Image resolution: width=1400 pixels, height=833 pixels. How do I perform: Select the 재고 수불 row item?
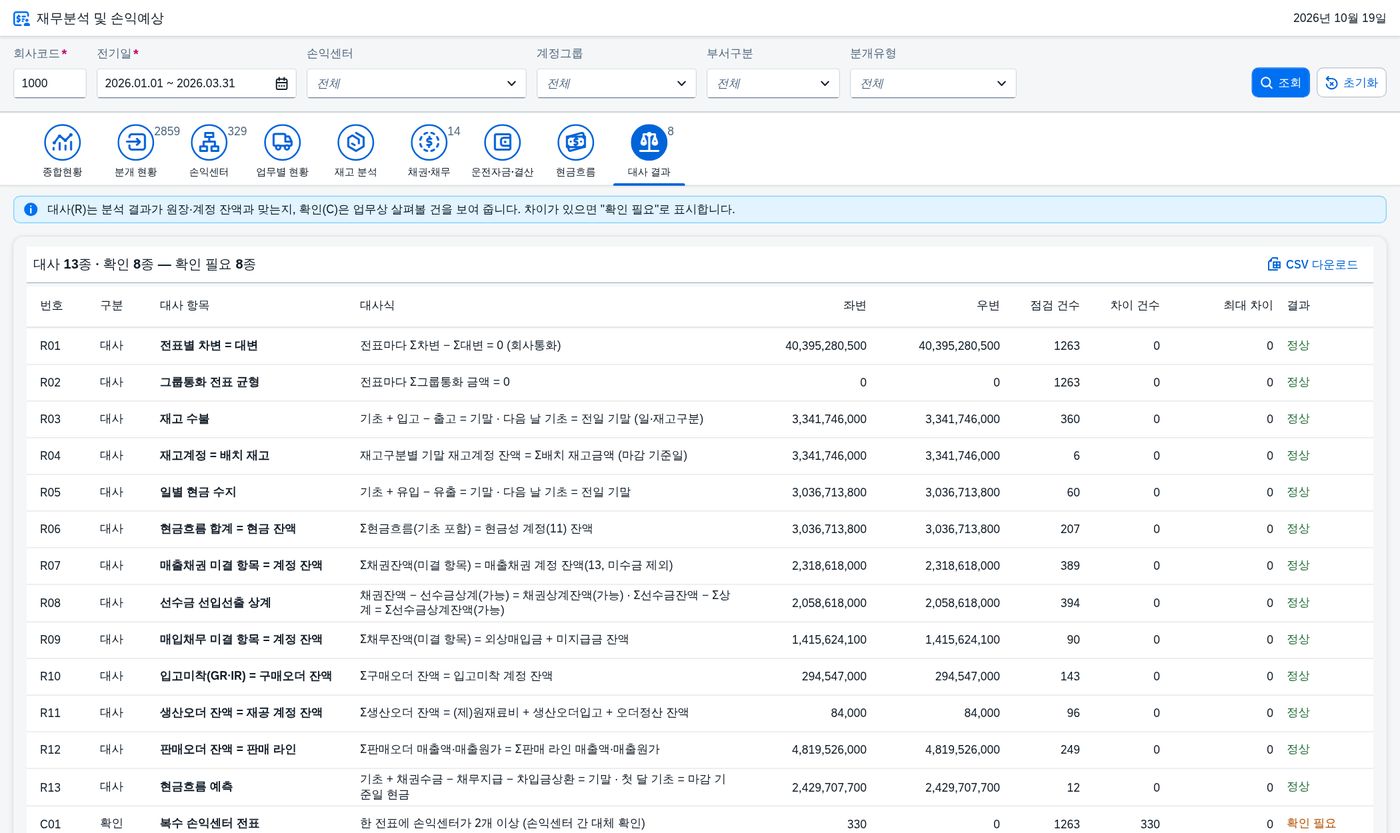point(185,419)
